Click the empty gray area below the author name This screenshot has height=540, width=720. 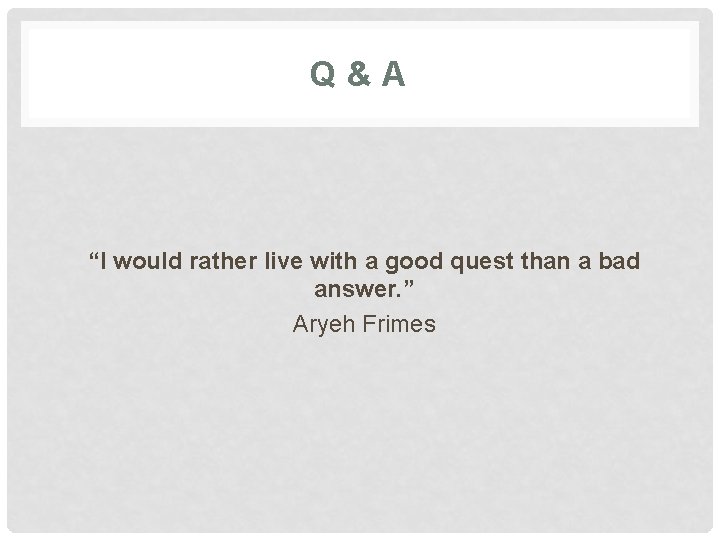coord(360,430)
